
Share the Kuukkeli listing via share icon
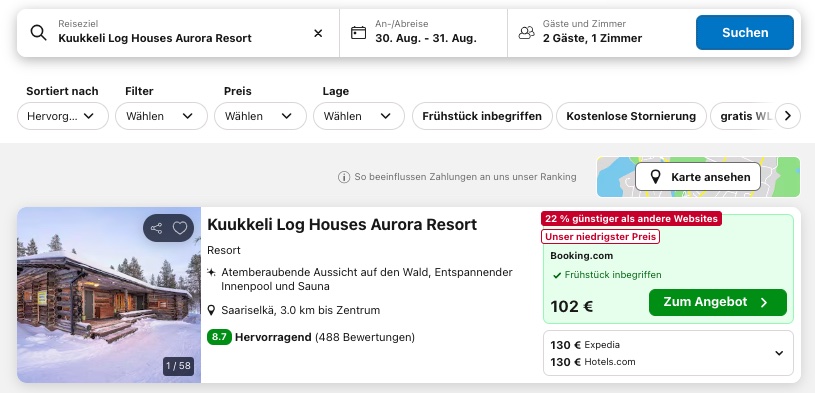[156, 228]
